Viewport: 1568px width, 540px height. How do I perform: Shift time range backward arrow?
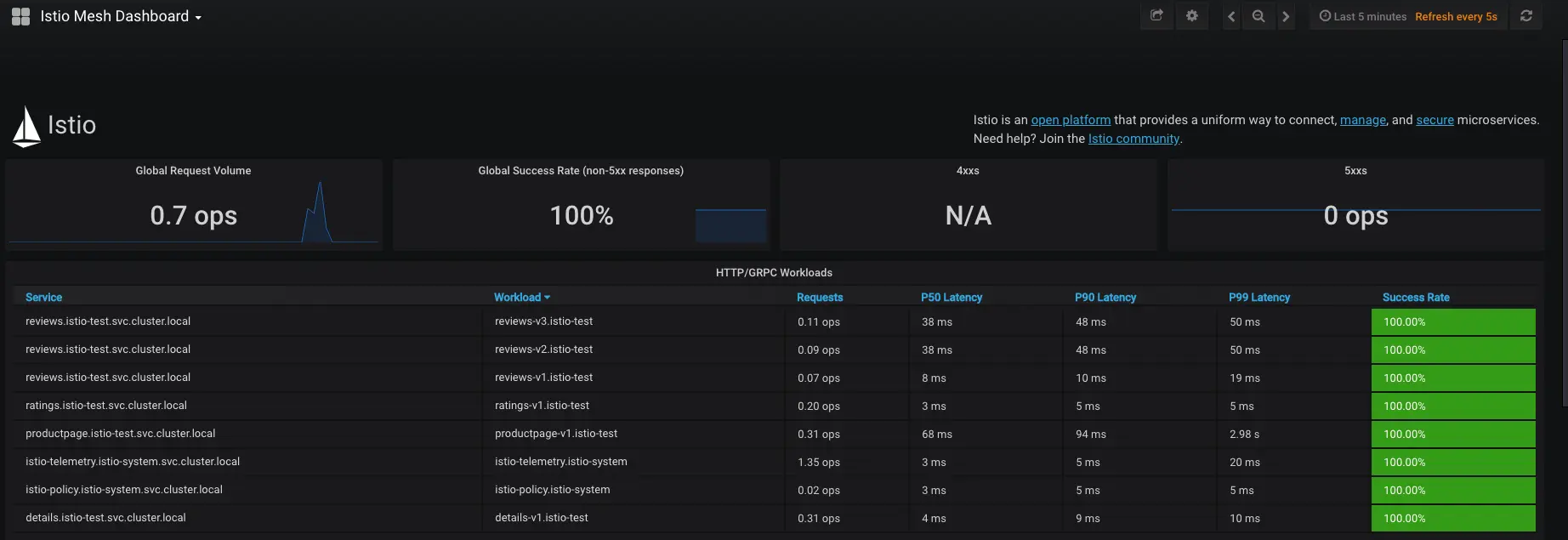click(1231, 16)
